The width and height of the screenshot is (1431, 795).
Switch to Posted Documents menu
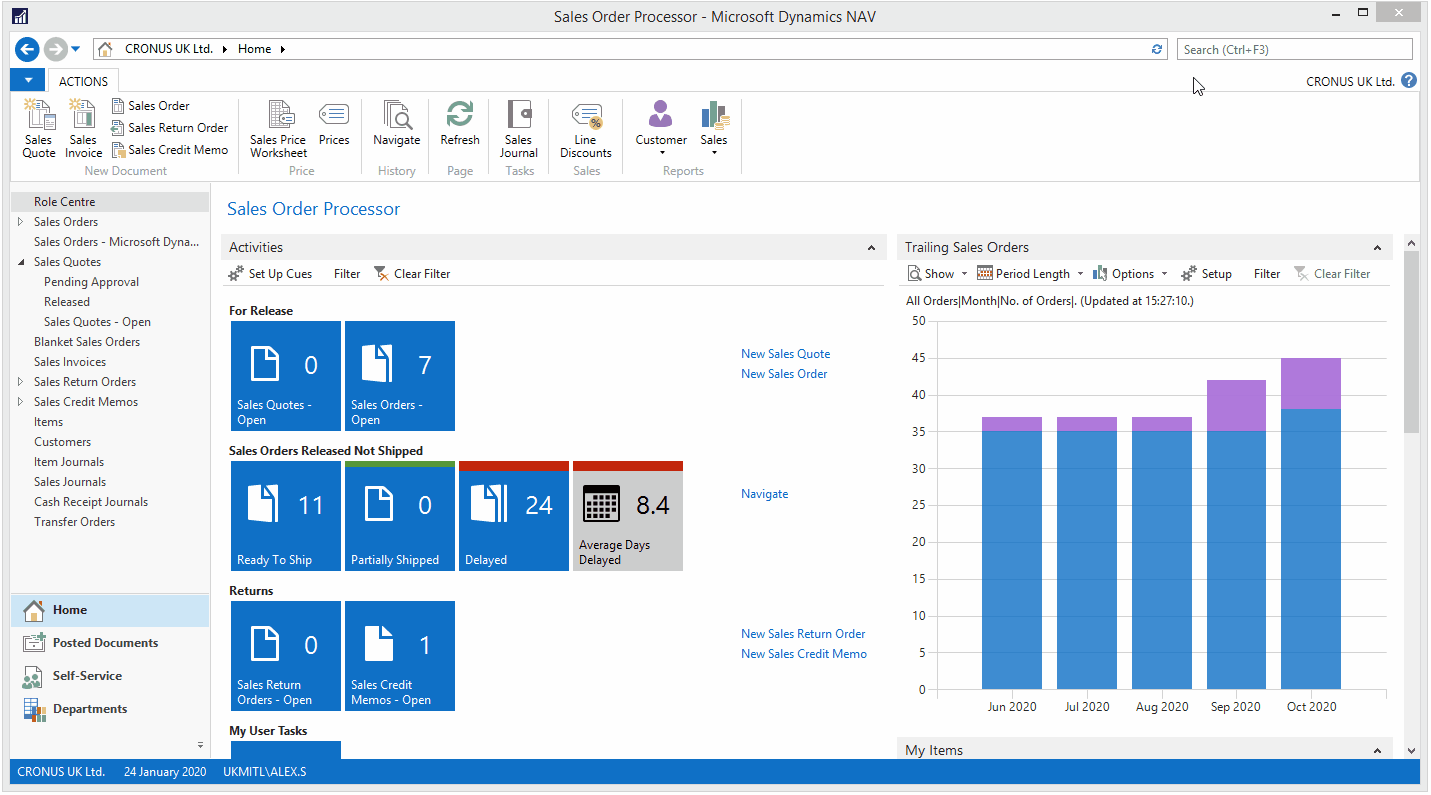click(x=110, y=643)
